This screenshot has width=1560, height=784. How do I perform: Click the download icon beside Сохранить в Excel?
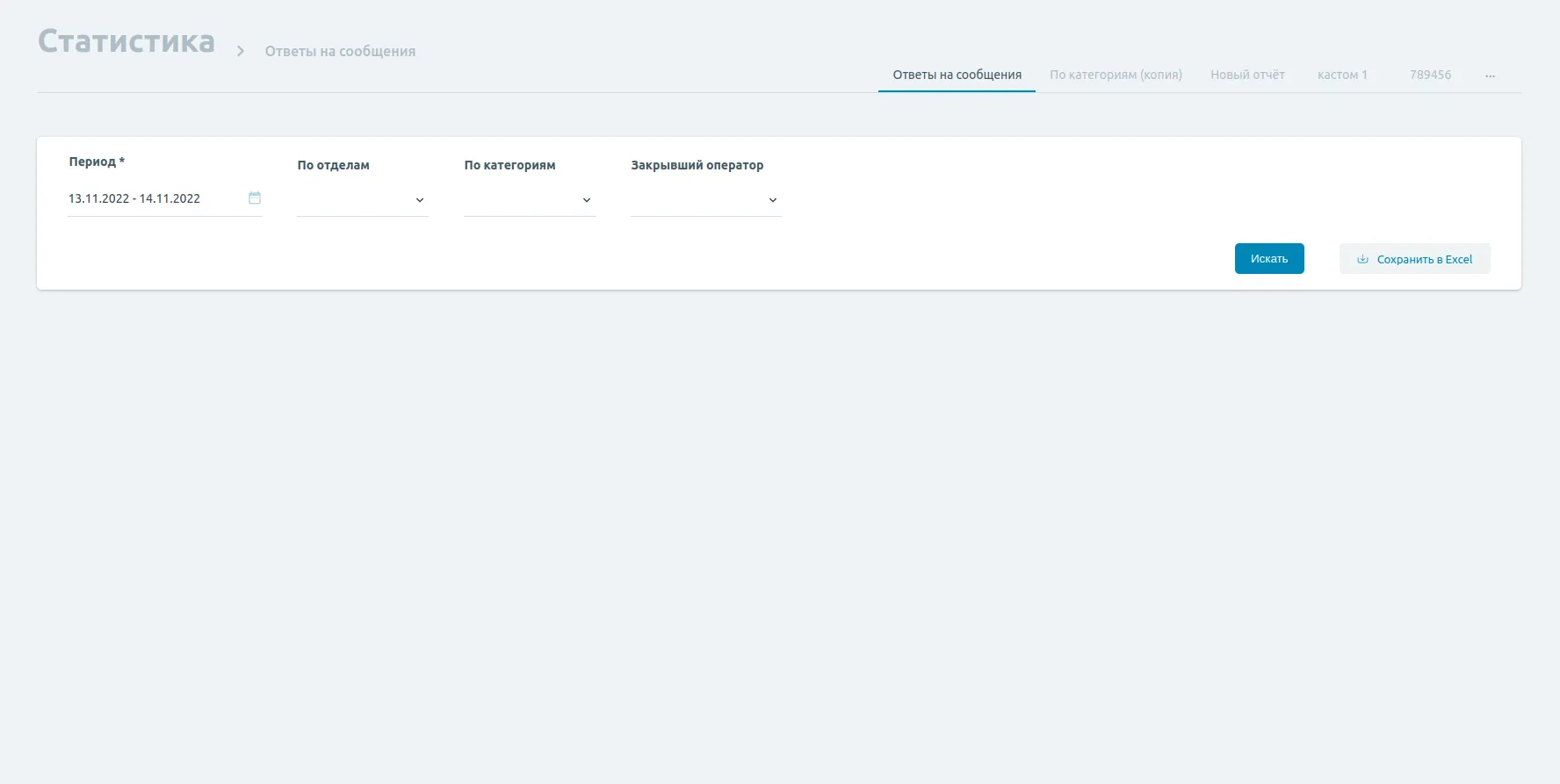pyautogui.click(x=1362, y=259)
